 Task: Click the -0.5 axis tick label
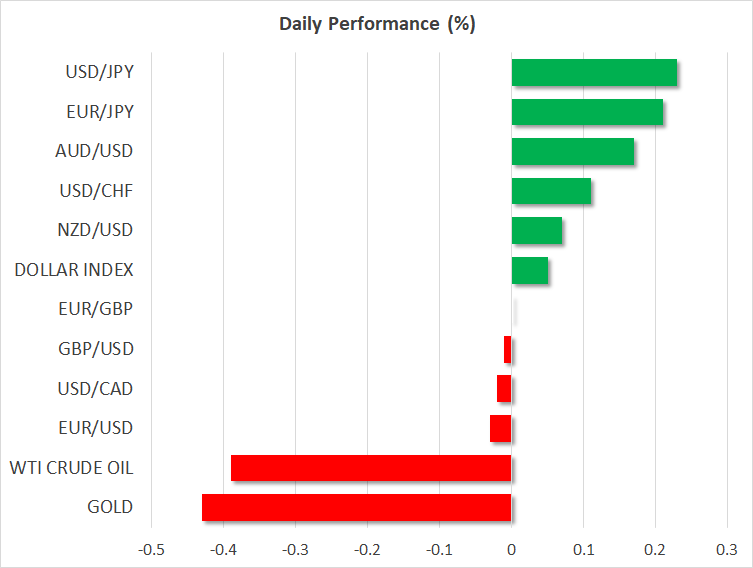click(x=151, y=549)
